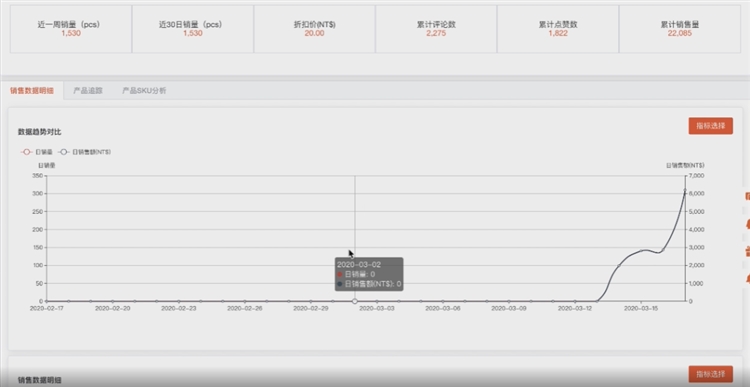Open 指标选择 for the 数据趋势对比 chart

[x=710, y=126]
